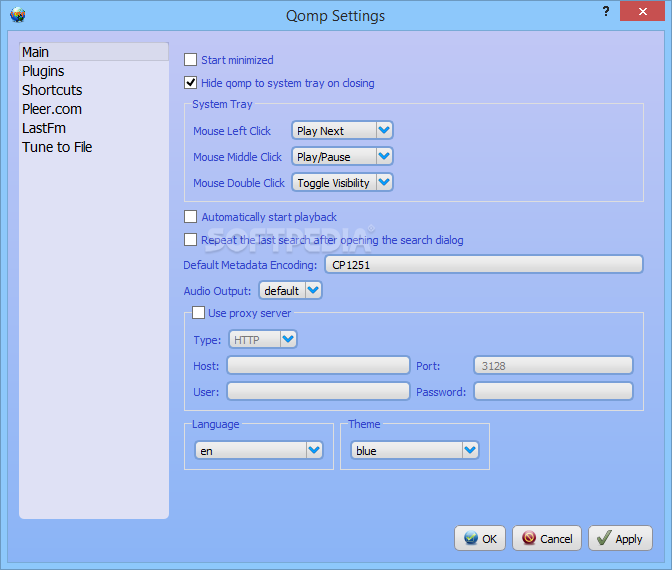Click the Audio Output label
672x570 pixels.
tap(217, 291)
